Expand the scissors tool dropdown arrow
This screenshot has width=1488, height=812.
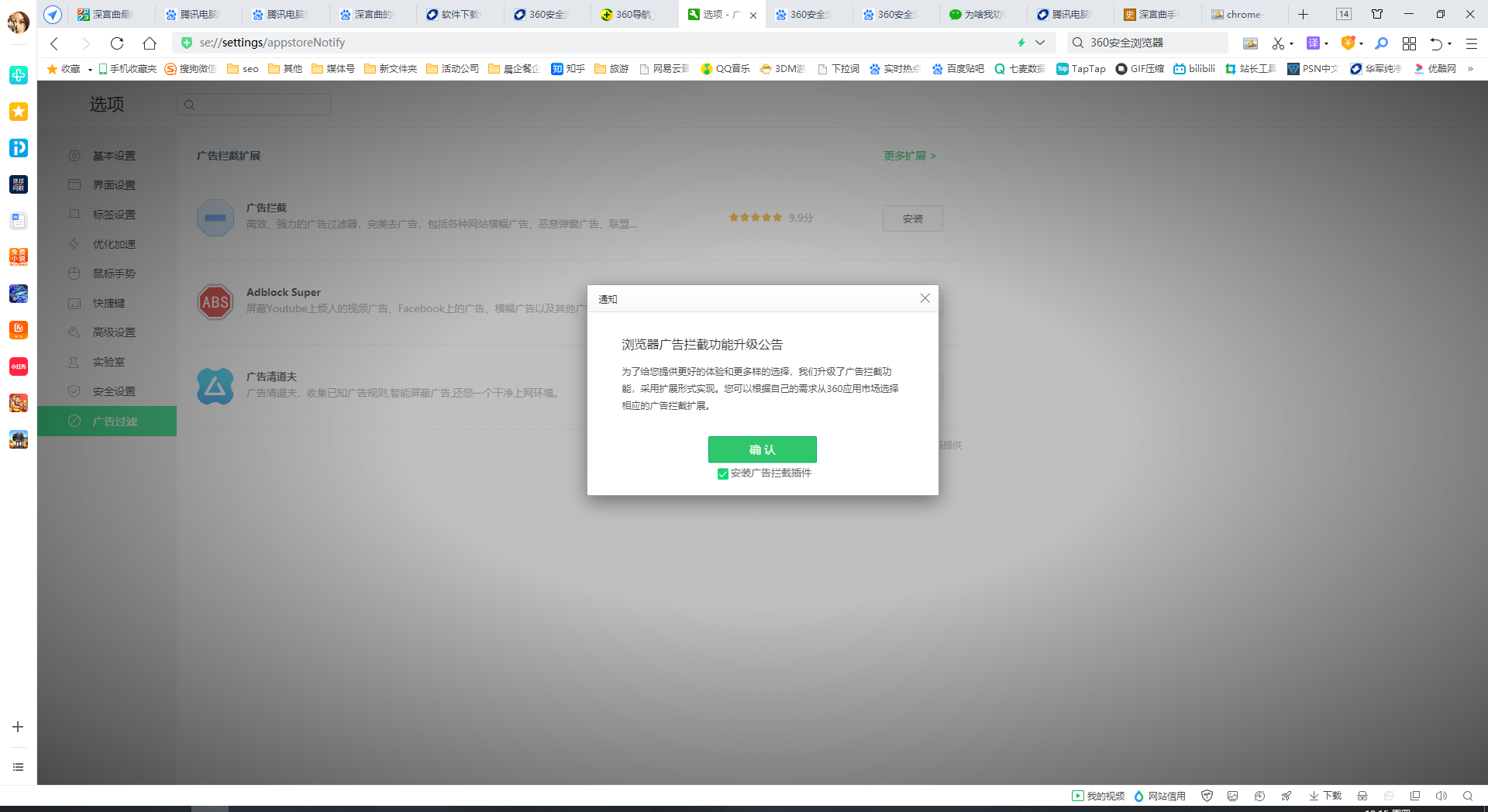click(x=1291, y=43)
